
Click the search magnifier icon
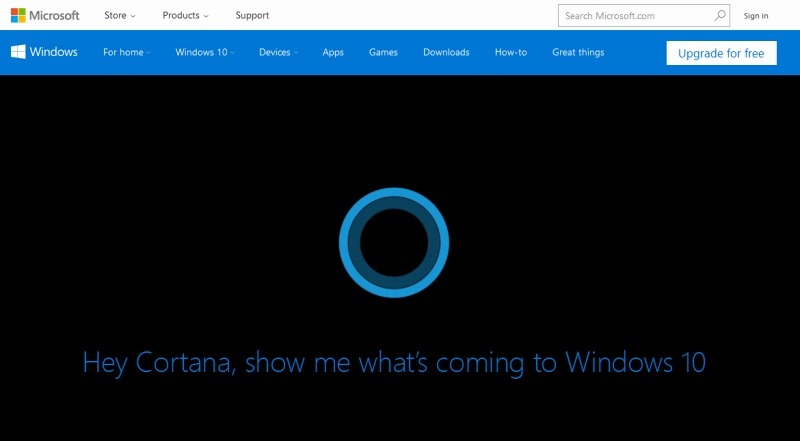720,15
